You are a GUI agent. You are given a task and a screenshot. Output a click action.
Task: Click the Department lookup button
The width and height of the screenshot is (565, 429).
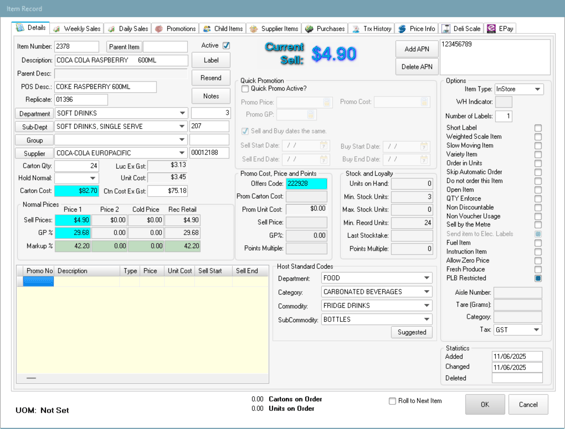point(34,114)
